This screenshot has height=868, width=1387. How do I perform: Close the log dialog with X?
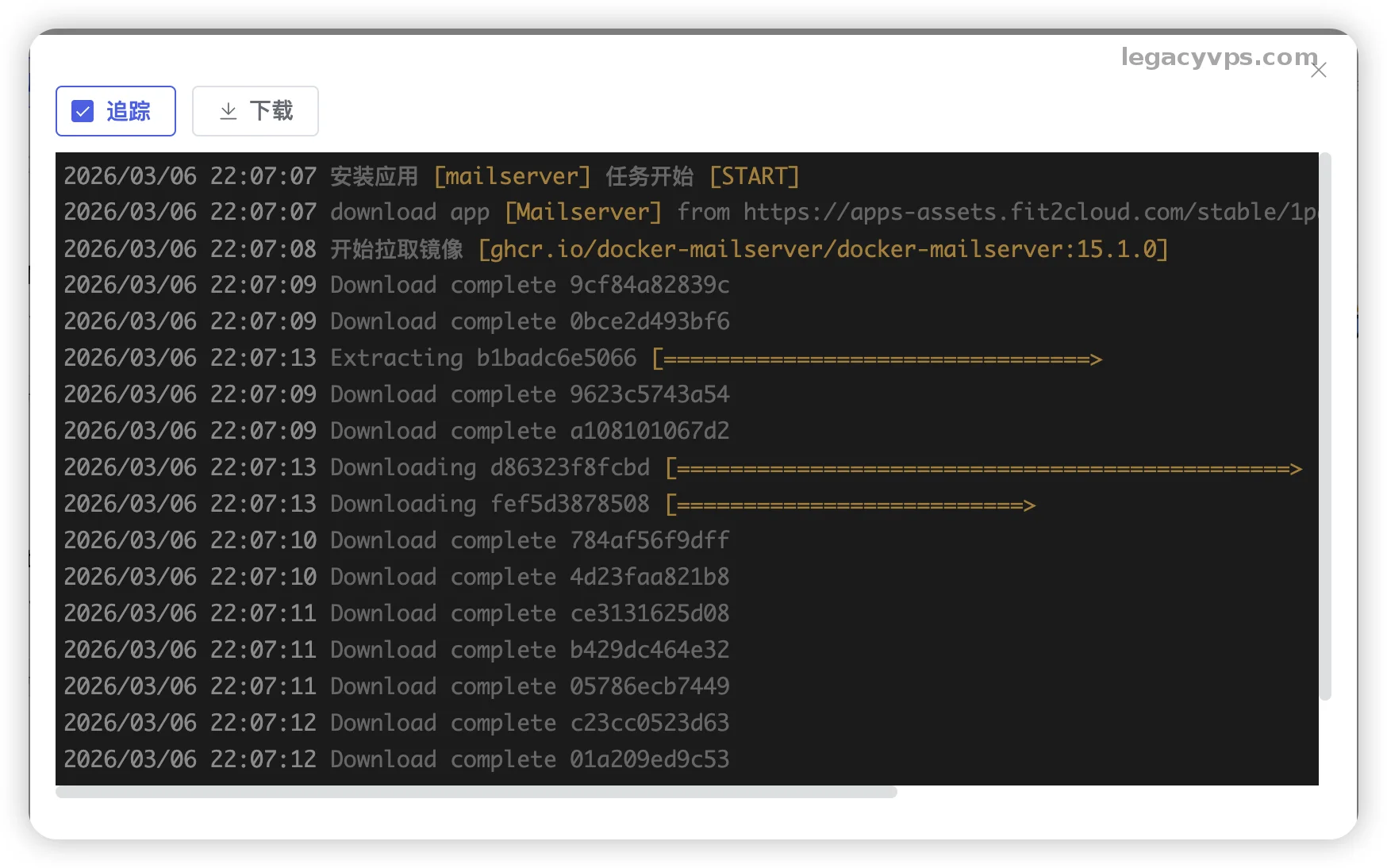click(1319, 71)
